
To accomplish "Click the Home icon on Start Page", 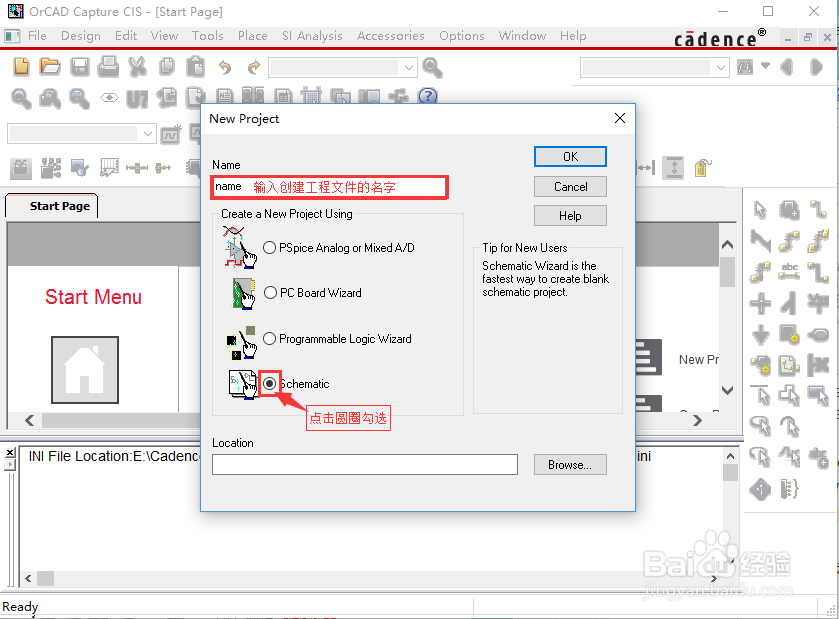I will tap(85, 370).
